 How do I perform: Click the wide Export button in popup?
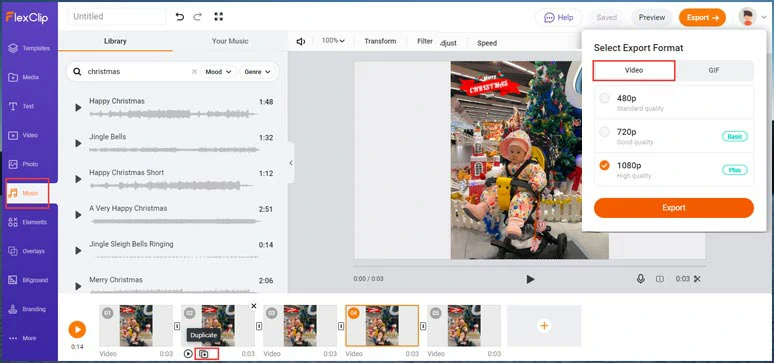[x=674, y=208]
